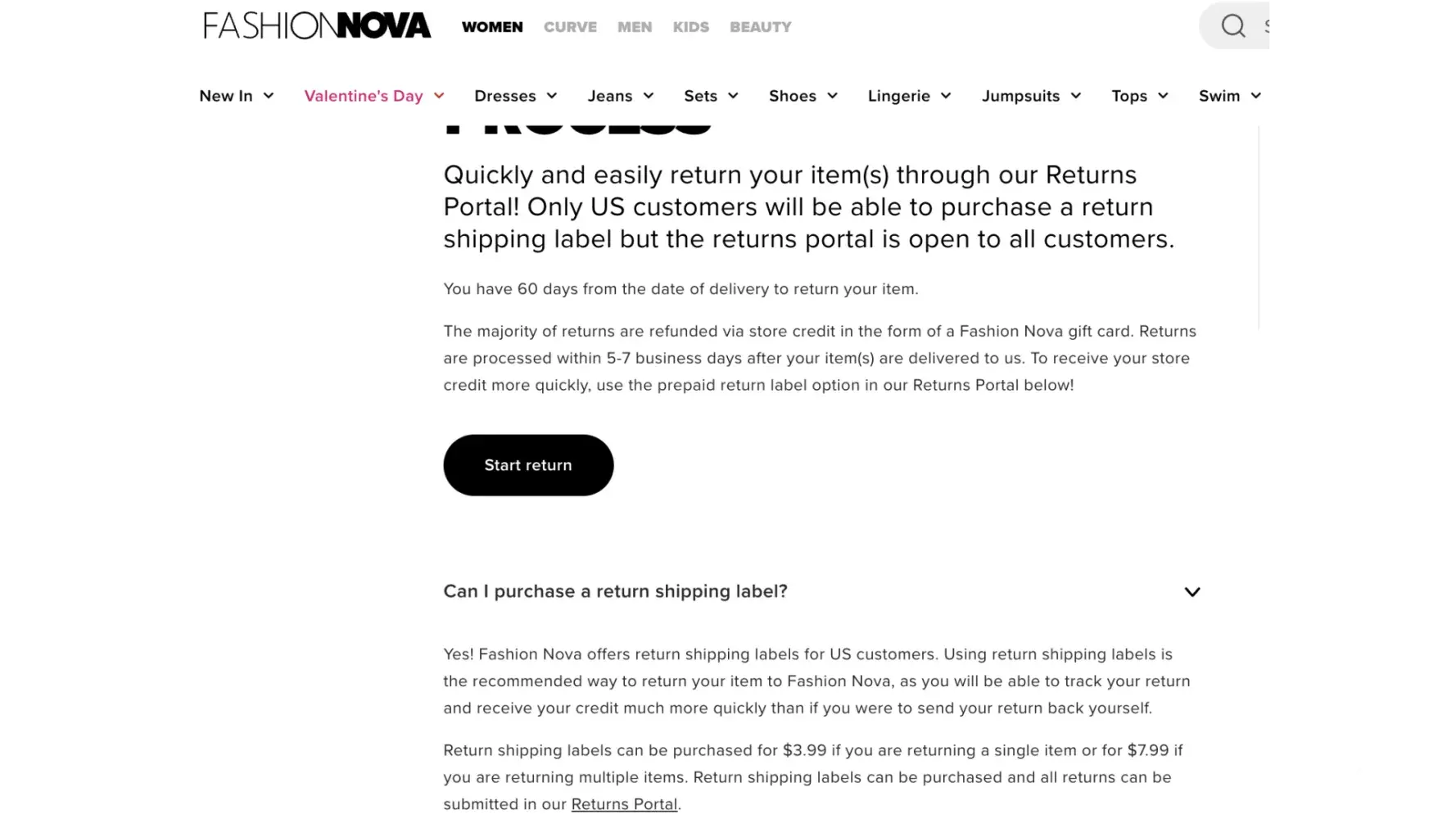Image resolution: width=1456 pixels, height=819 pixels.
Task: Expand the Sets menu chevron
Action: [x=733, y=96]
